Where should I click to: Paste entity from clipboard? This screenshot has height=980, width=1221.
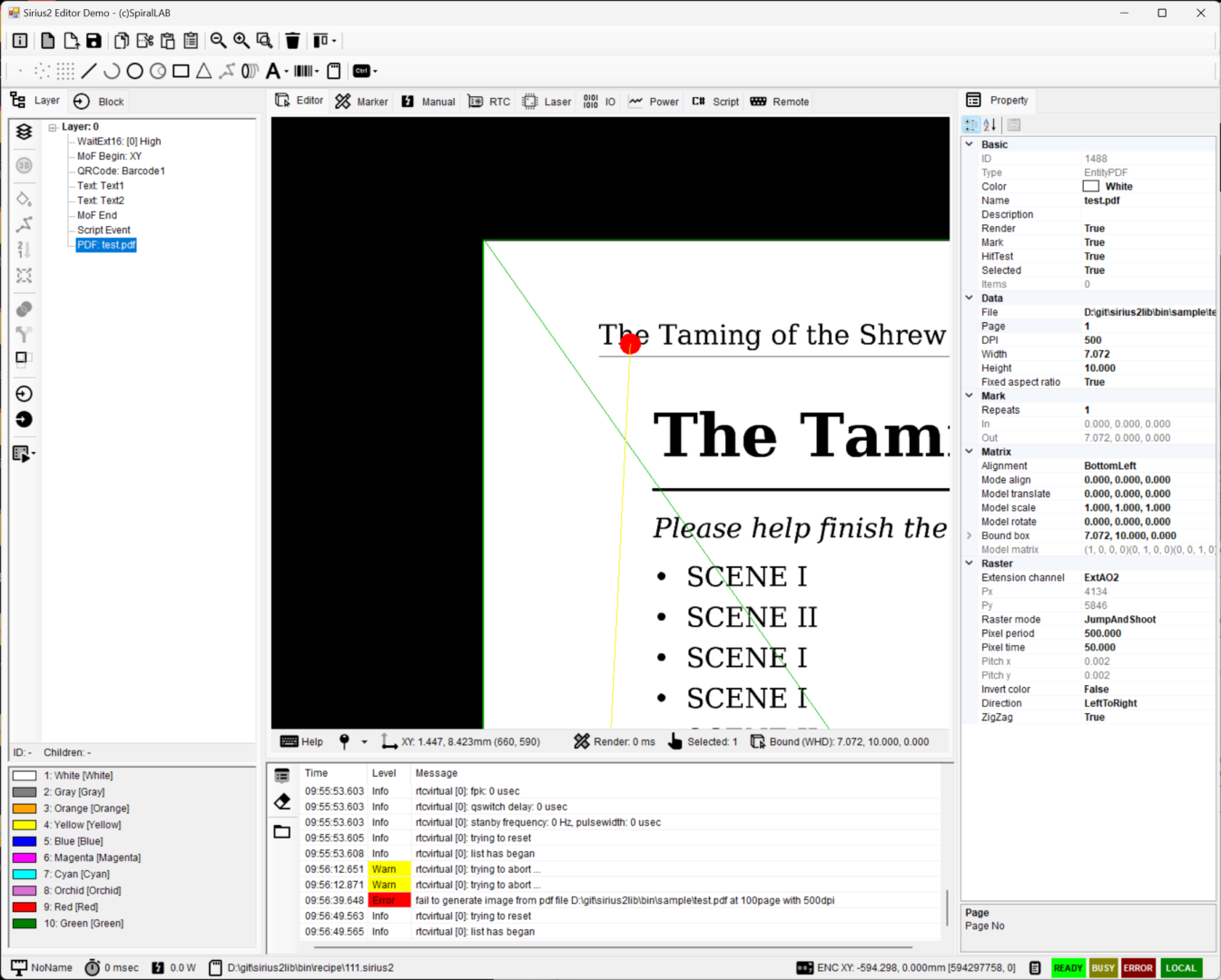[x=168, y=41]
